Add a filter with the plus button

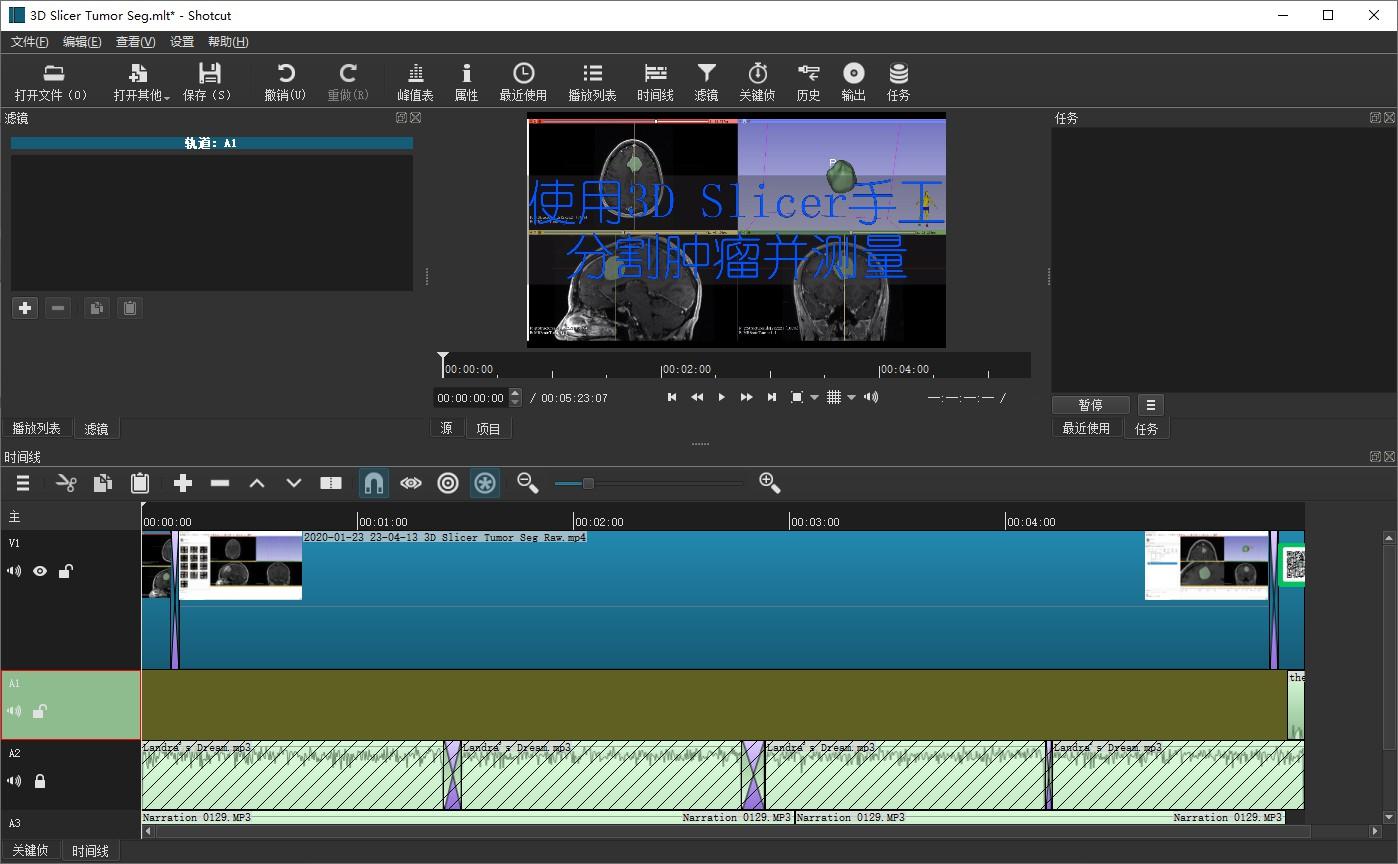(x=25, y=308)
